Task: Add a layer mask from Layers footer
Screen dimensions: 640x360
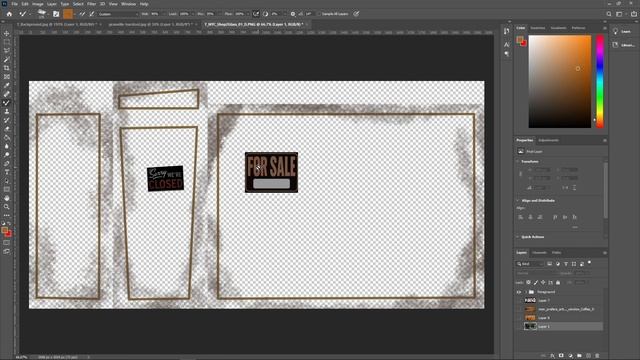Action: pyautogui.click(x=561, y=356)
